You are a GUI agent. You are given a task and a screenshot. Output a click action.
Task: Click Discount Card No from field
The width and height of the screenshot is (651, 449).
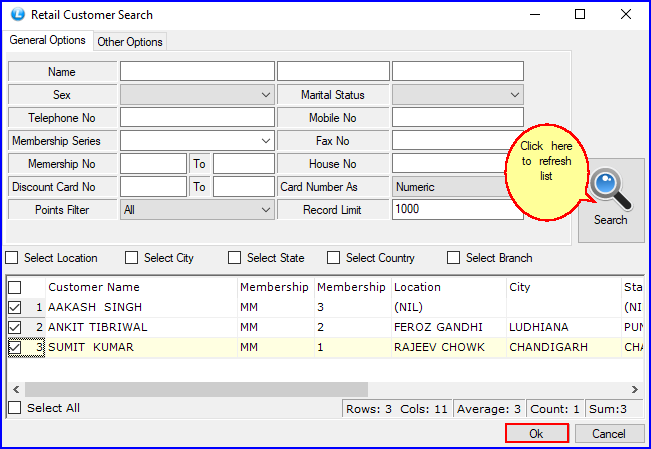point(153,187)
